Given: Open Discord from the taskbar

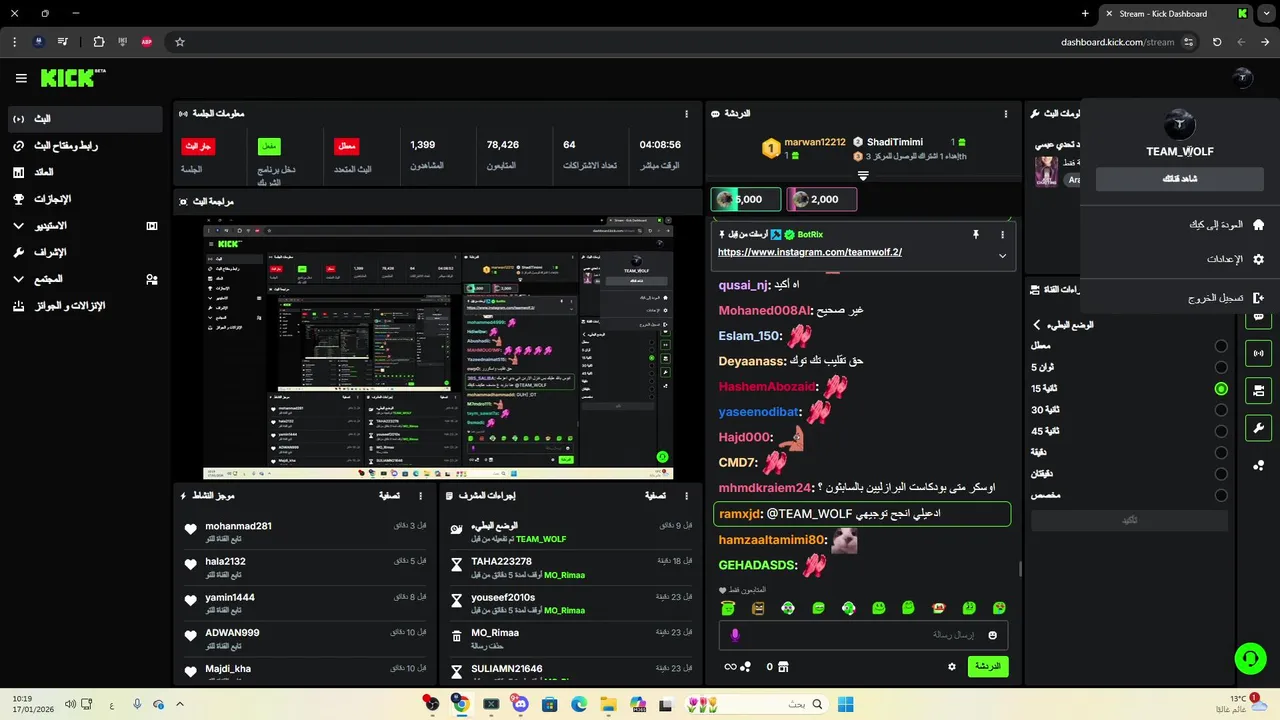Looking at the screenshot, I should tap(520, 704).
